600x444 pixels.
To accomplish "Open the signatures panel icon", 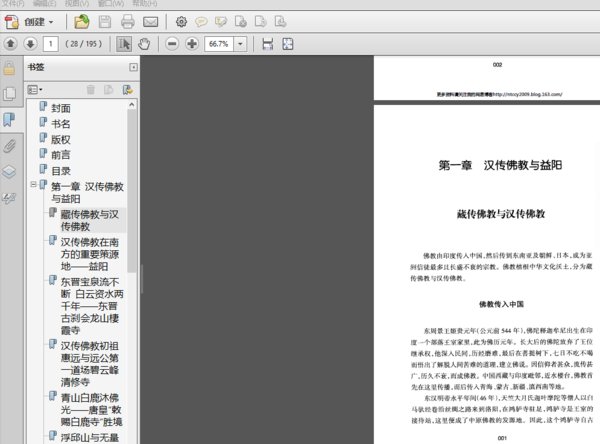I will point(9,198).
